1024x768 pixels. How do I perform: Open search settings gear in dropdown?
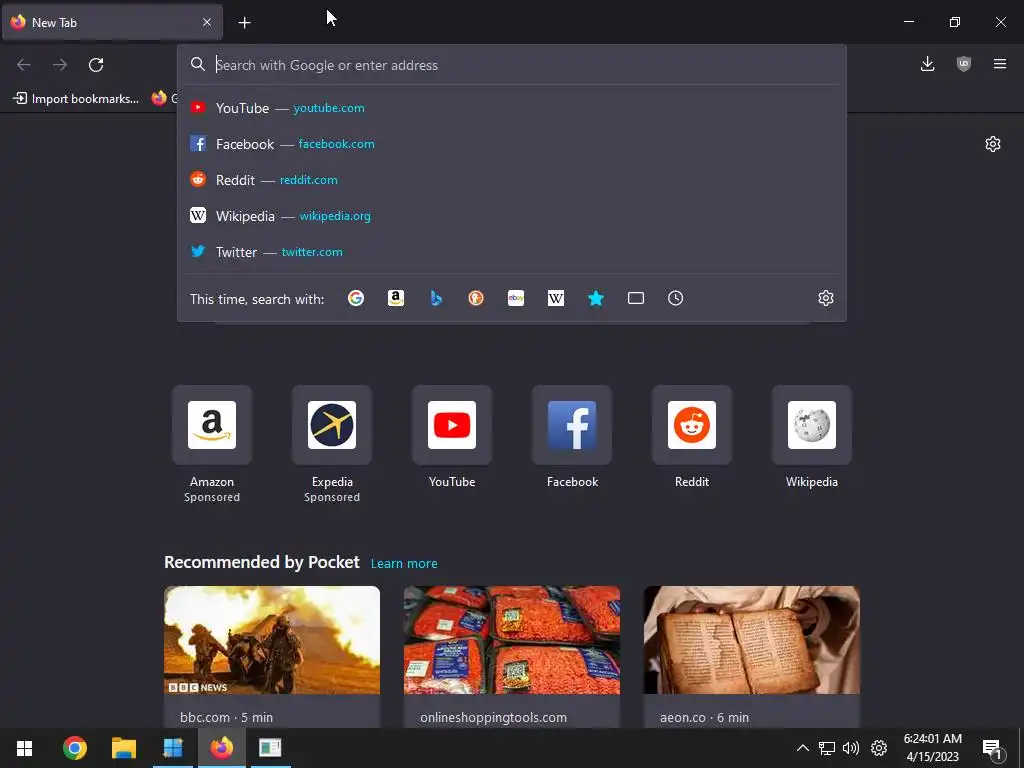(826, 298)
